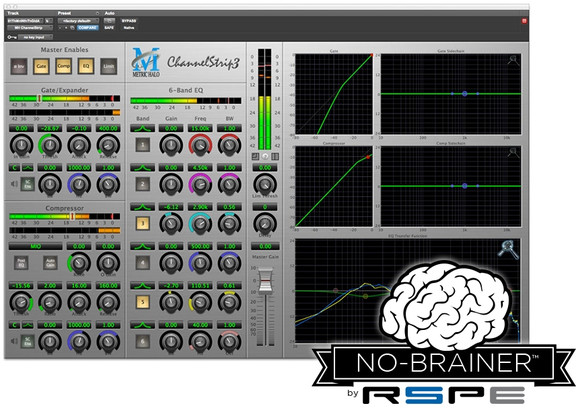Click the gate Release knob
The width and height of the screenshot is (576, 414).
tap(108, 145)
